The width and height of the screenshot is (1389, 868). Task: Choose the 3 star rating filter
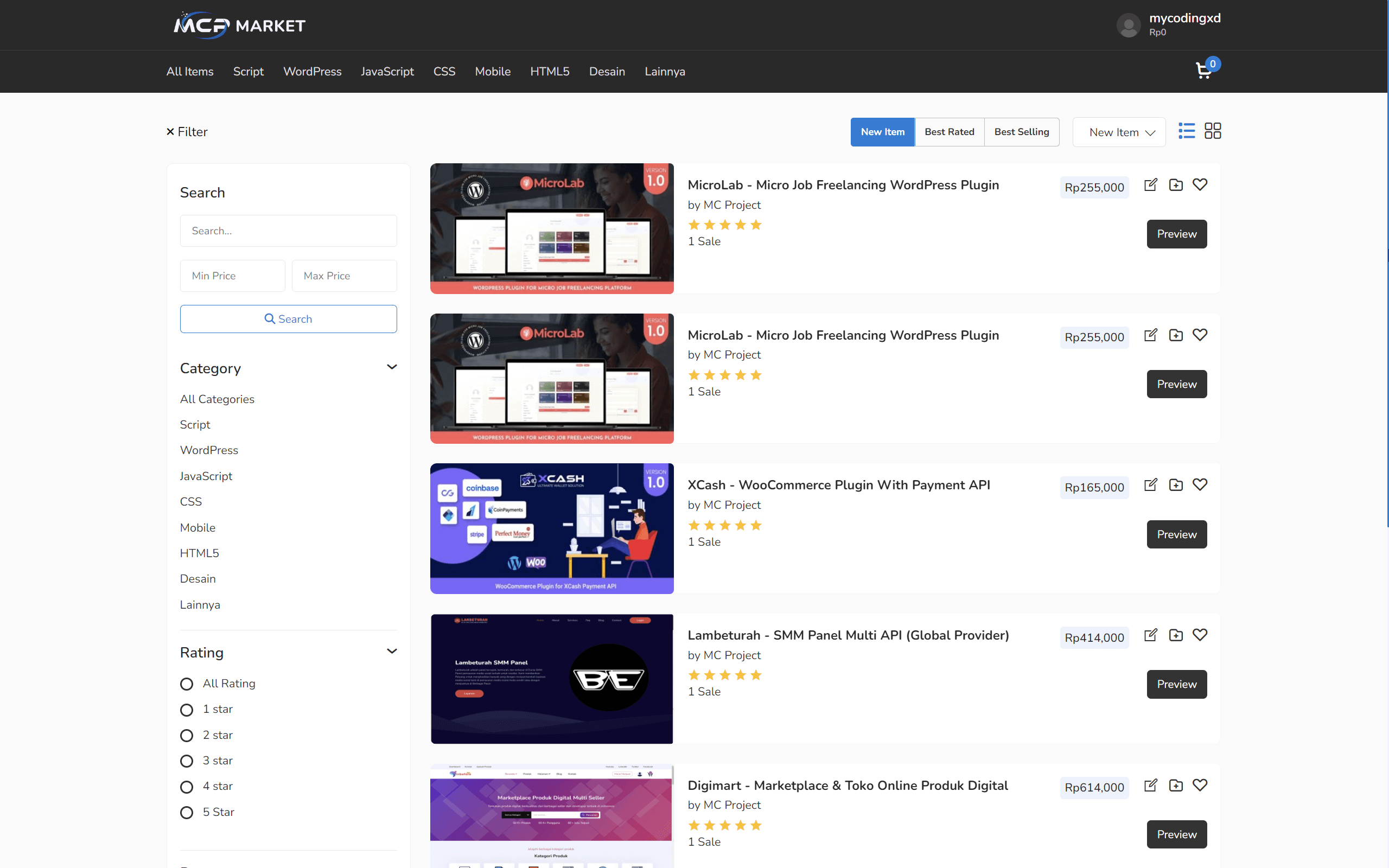(x=186, y=761)
